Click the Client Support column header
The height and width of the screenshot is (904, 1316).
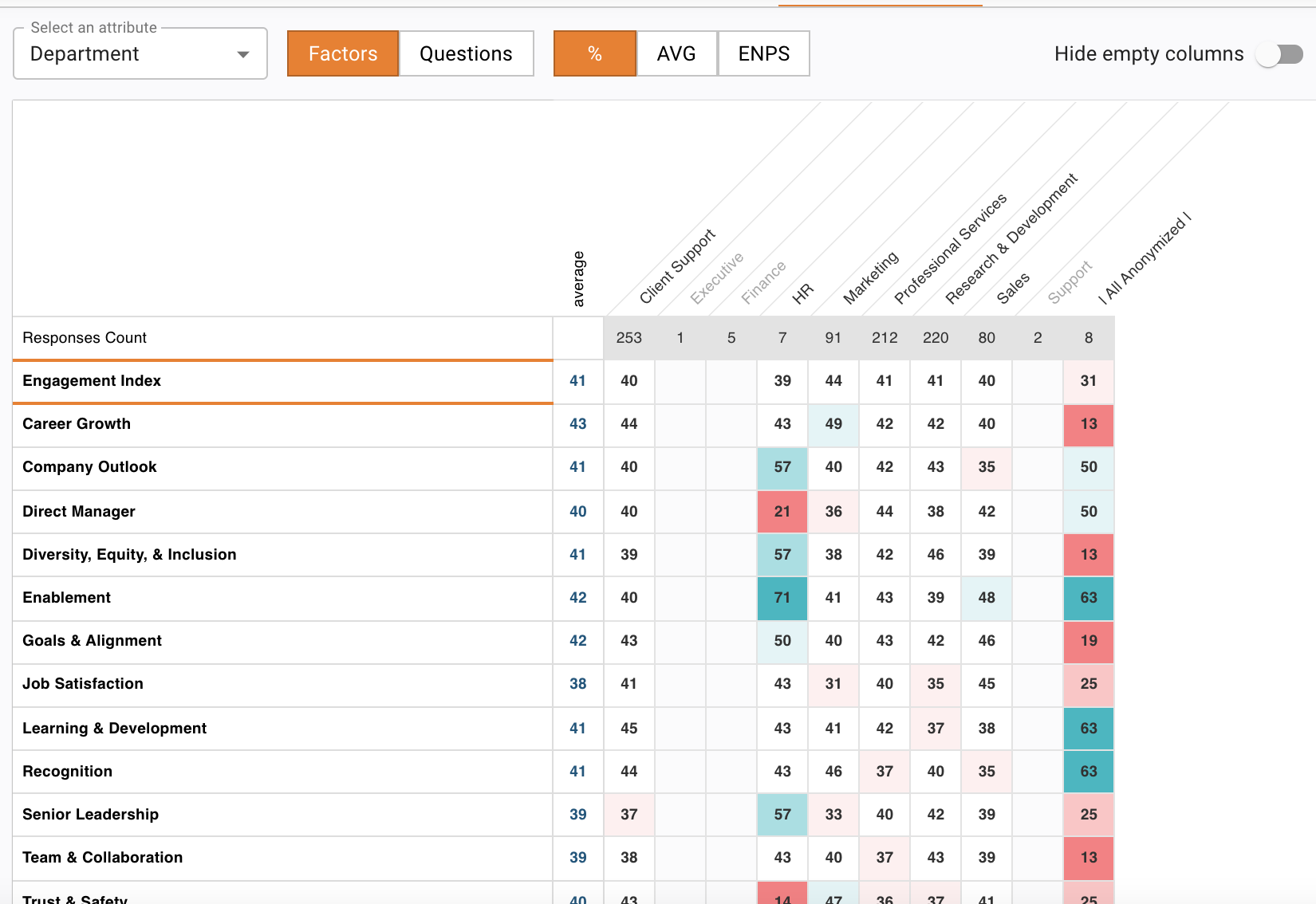pos(677,266)
